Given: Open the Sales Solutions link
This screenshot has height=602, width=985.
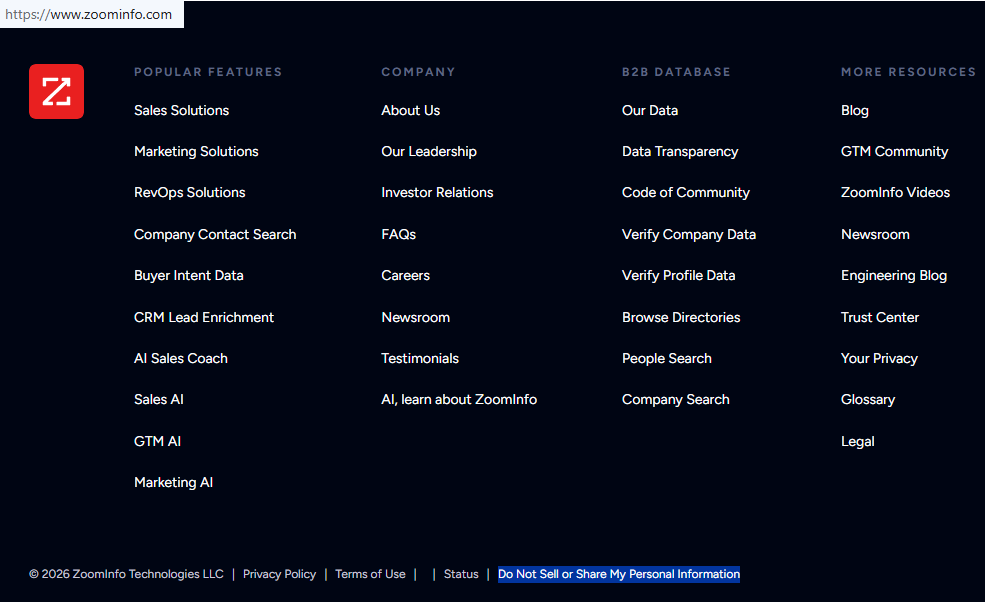Looking at the screenshot, I should point(181,110).
